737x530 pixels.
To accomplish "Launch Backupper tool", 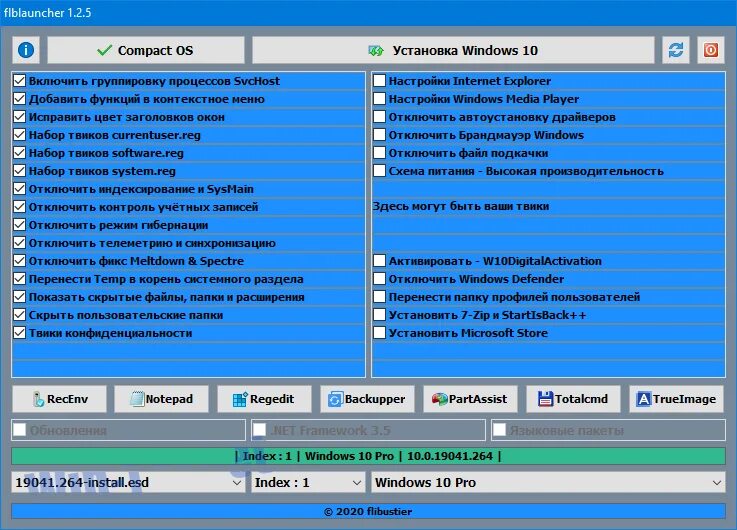I will pos(367,399).
